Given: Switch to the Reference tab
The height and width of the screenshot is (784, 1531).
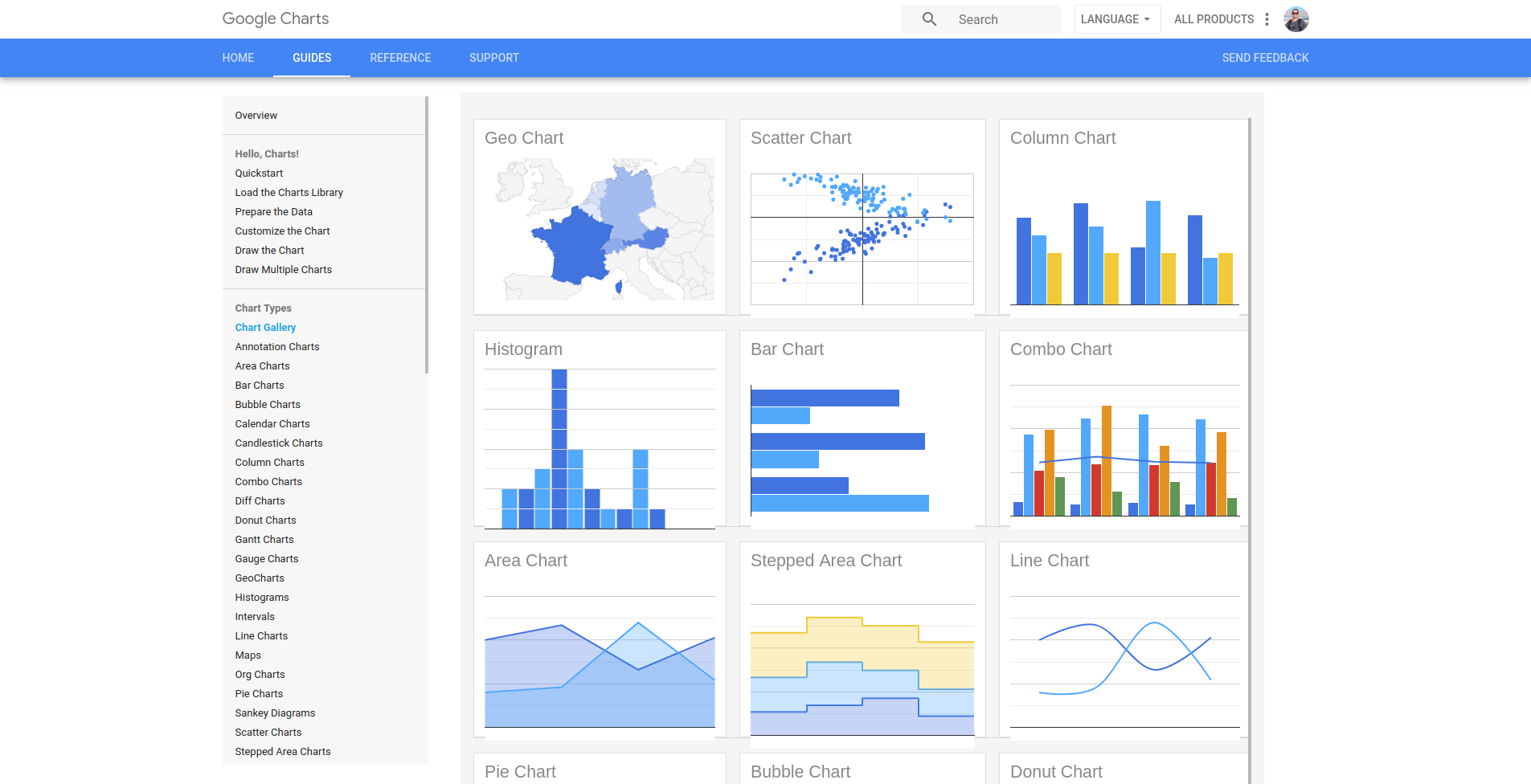Looking at the screenshot, I should click(400, 58).
